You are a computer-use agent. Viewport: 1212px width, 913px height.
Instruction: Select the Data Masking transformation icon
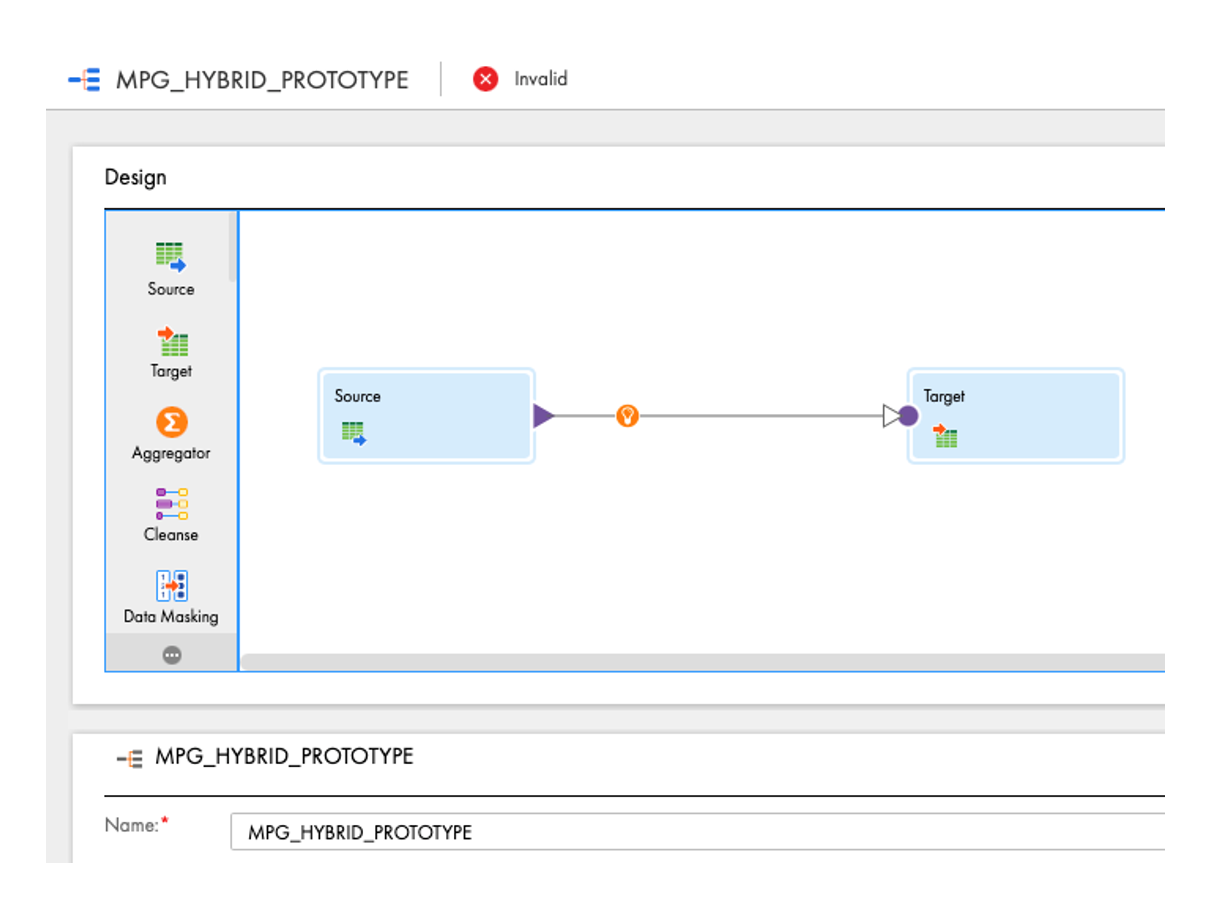pos(171,586)
